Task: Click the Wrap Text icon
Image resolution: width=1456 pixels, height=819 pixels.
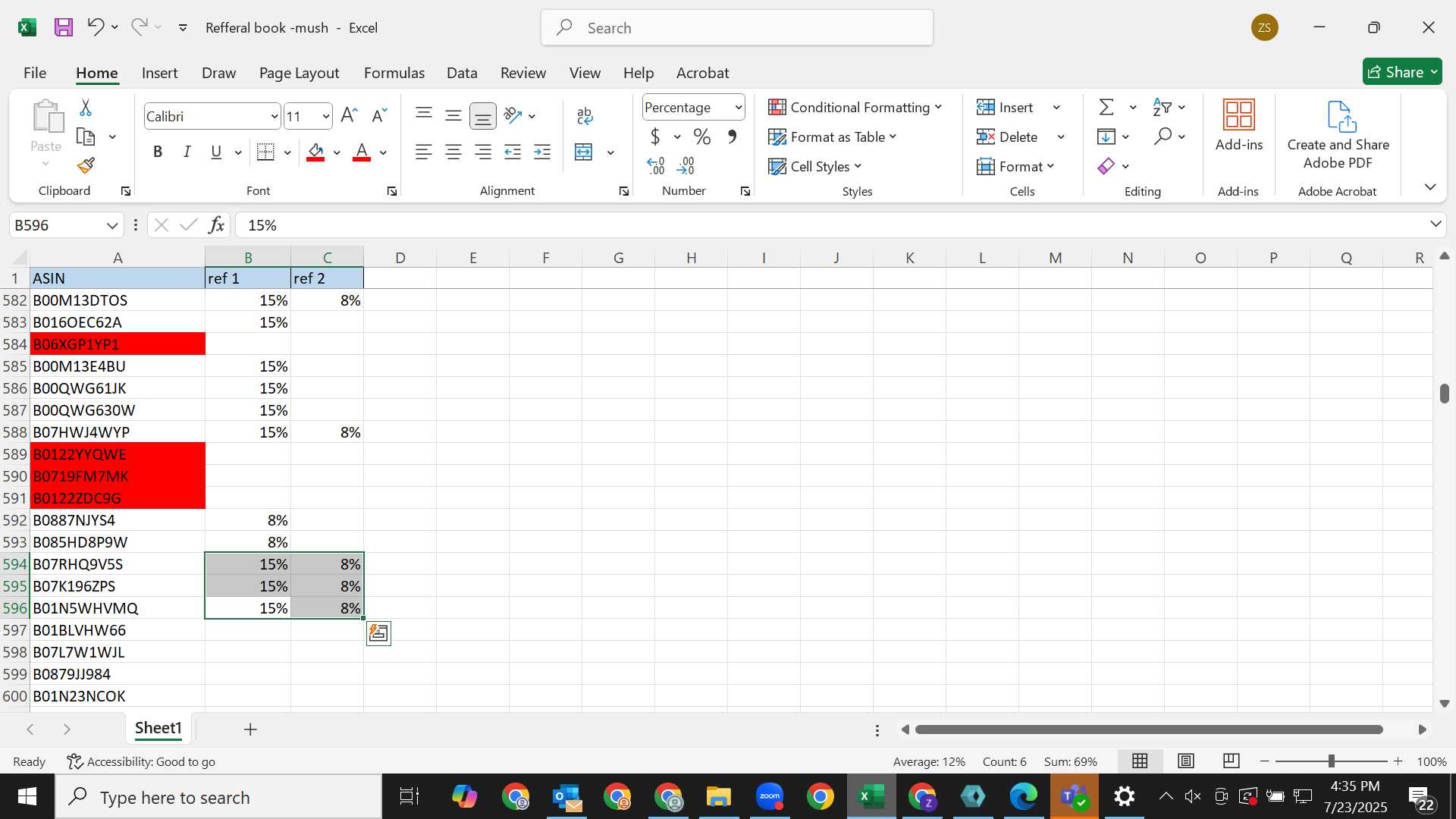Action: coord(585,116)
